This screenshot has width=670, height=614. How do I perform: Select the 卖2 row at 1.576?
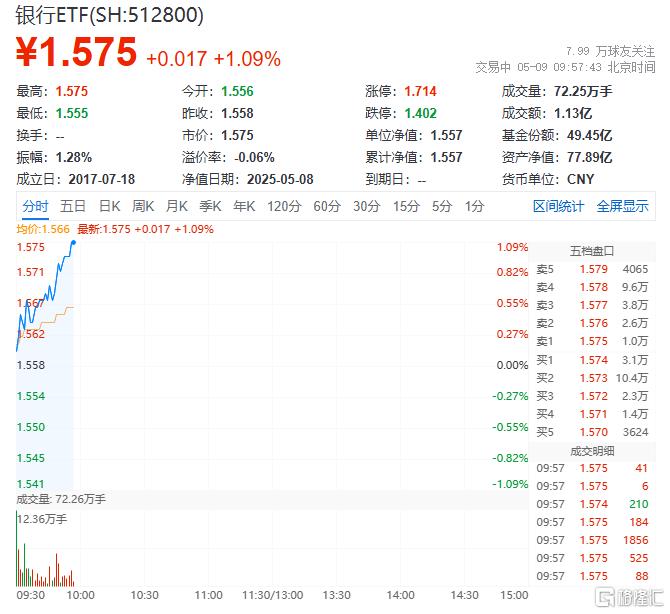(592, 323)
